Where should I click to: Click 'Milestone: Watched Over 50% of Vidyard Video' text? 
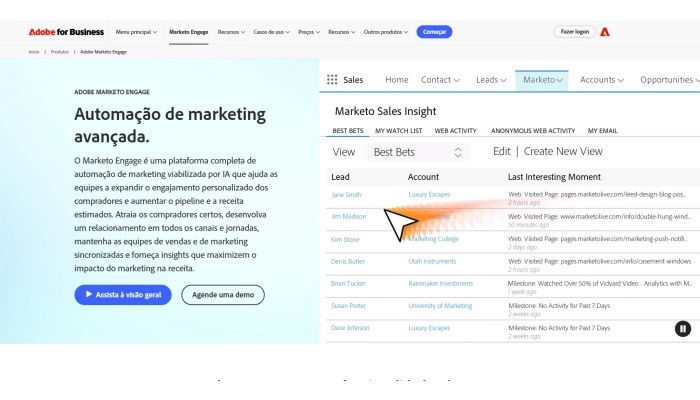[600, 283]
